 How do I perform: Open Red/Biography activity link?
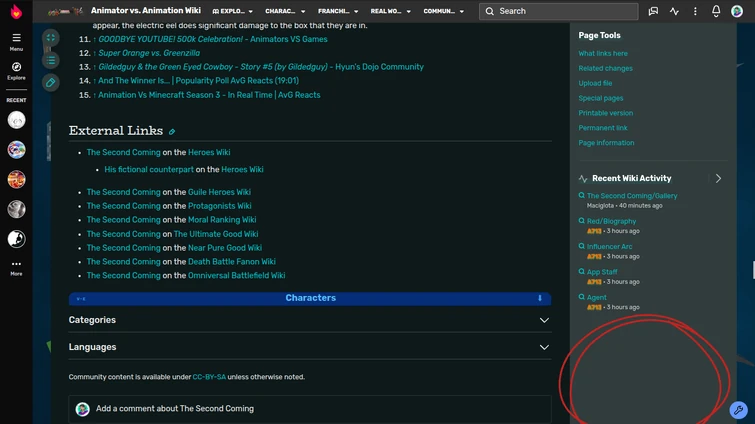[x=611, y=221]
